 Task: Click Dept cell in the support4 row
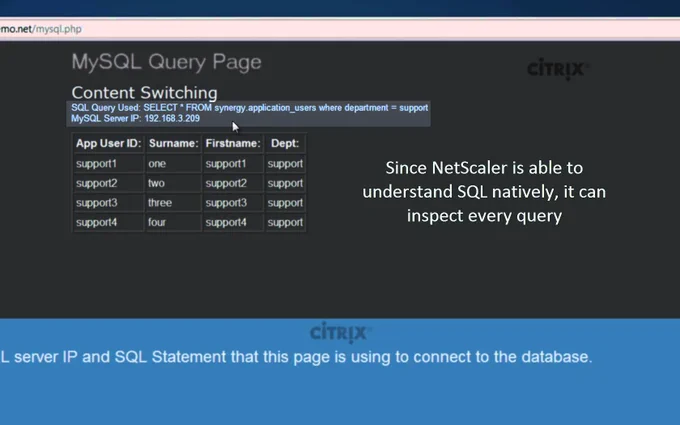(x=285, y=222)
